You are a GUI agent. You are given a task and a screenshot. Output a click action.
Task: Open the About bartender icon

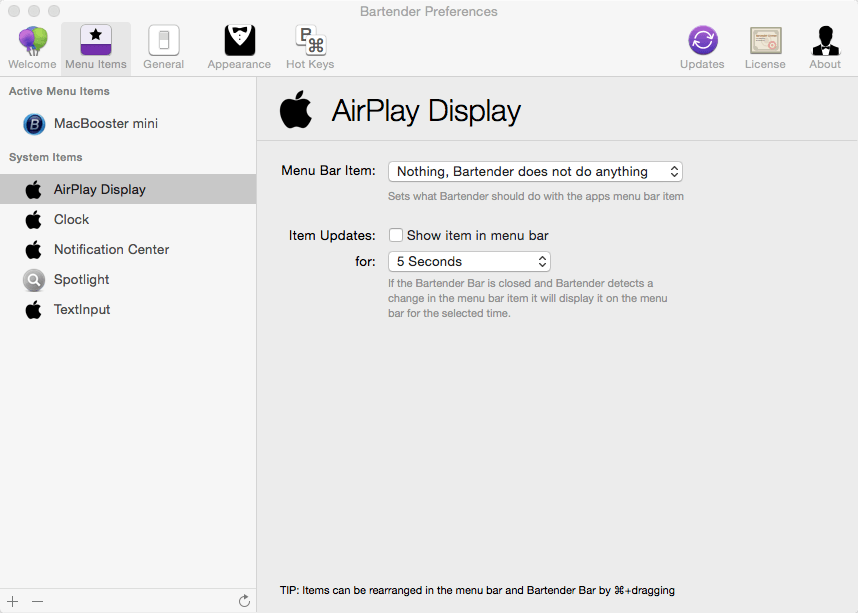825,41
